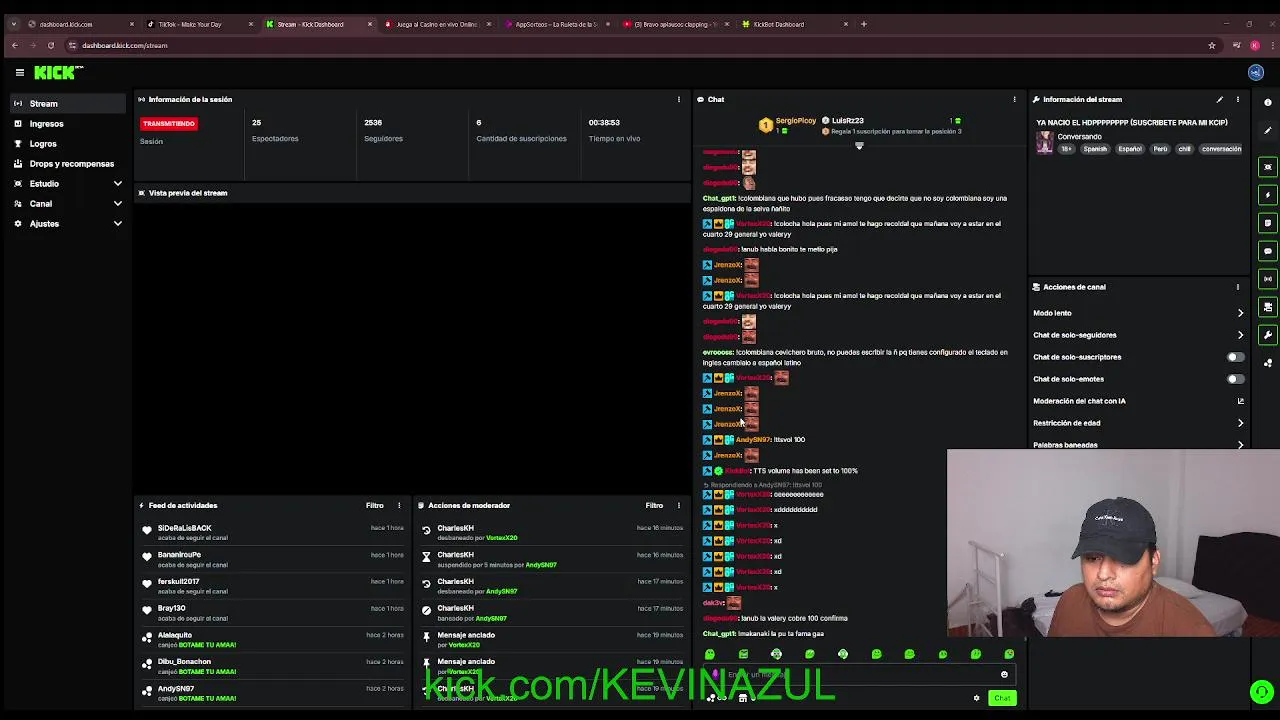Open Moderación del chat con IA link

coord(1138,401)
